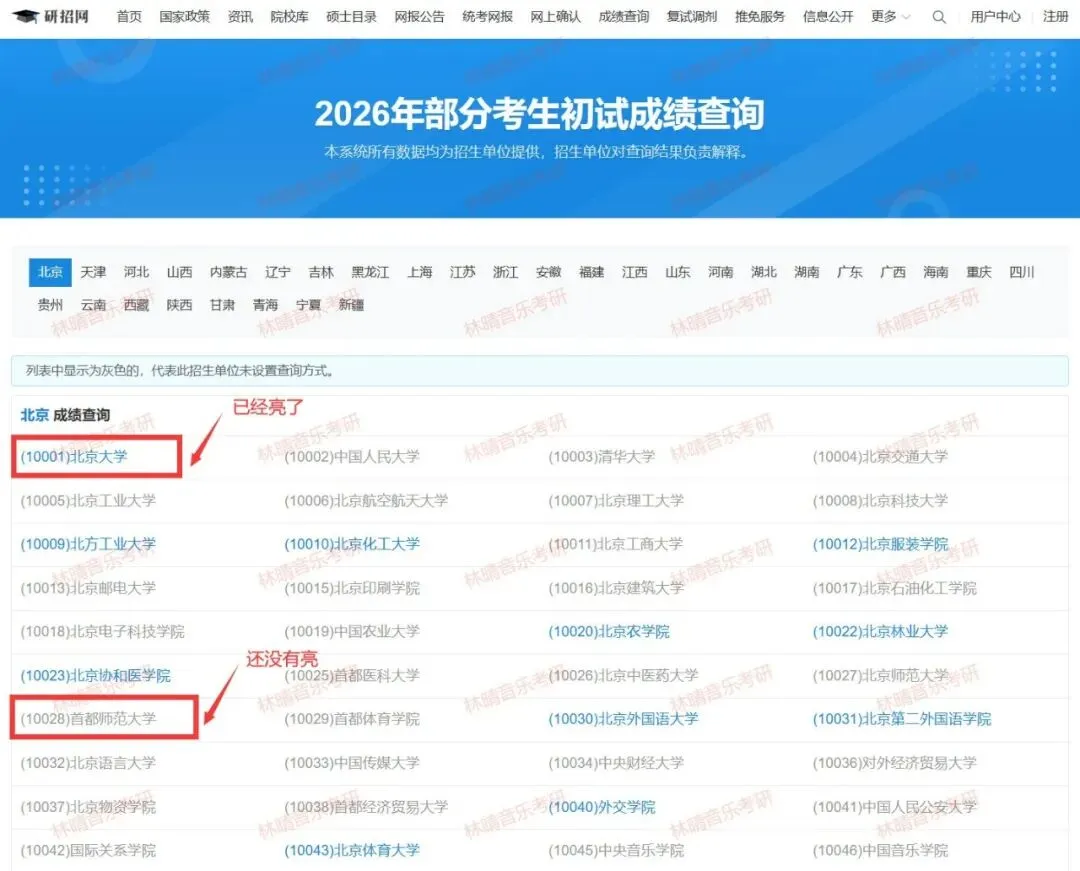Click the 研招网 logo
This screenshot has width=1080, height=871.
coord(51,17)
